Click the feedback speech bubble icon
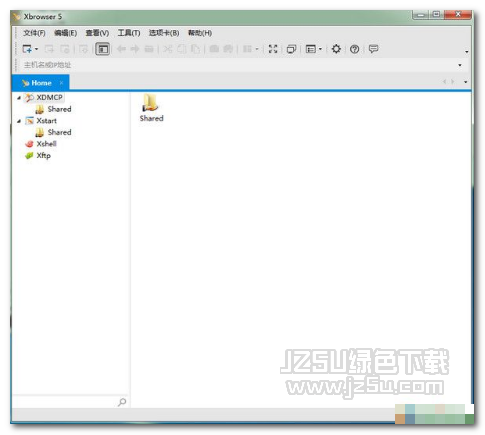This screenshot has height=435, width=485. [x=373, y=49]
